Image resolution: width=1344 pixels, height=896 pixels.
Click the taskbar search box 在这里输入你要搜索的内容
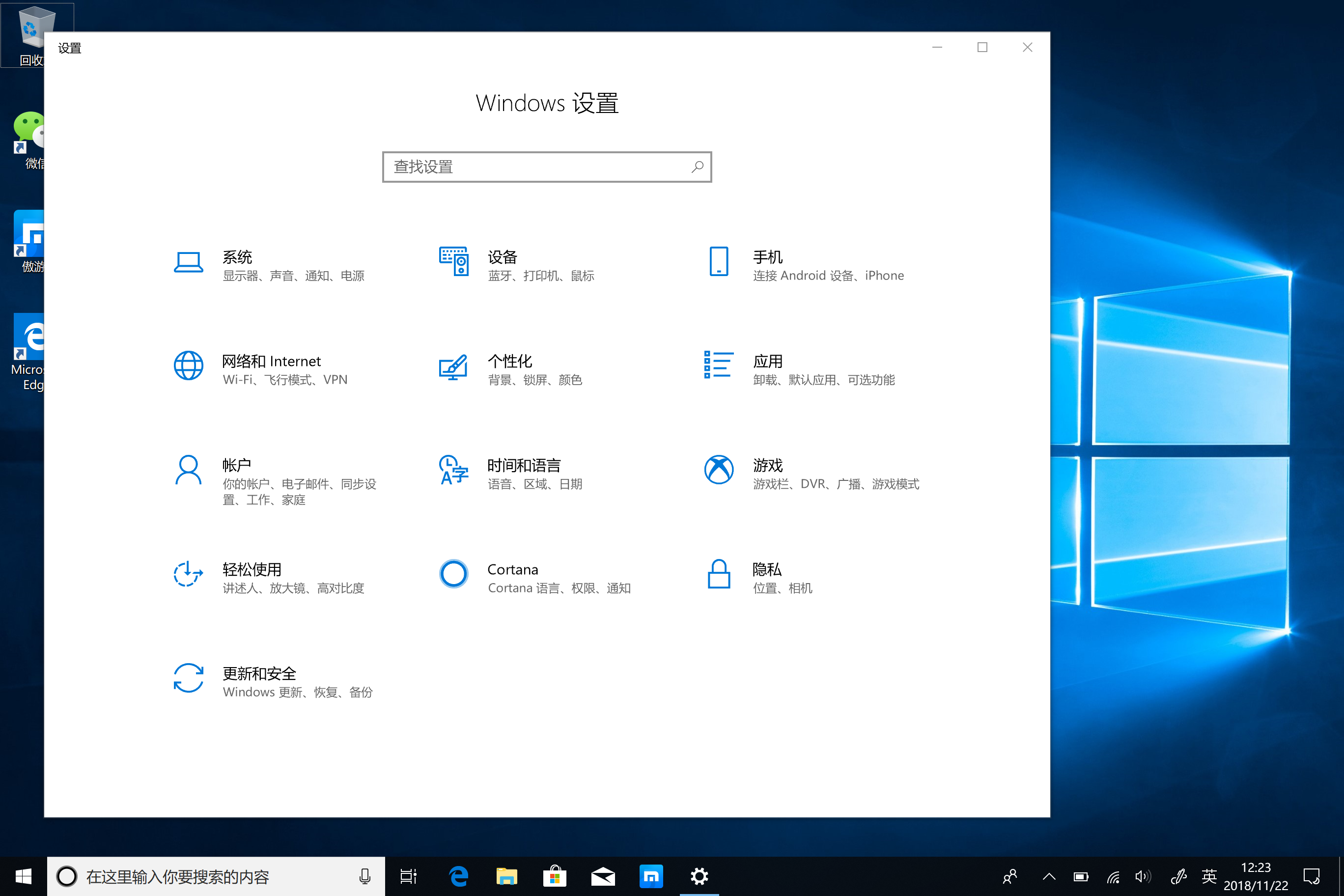pos(216,876)
